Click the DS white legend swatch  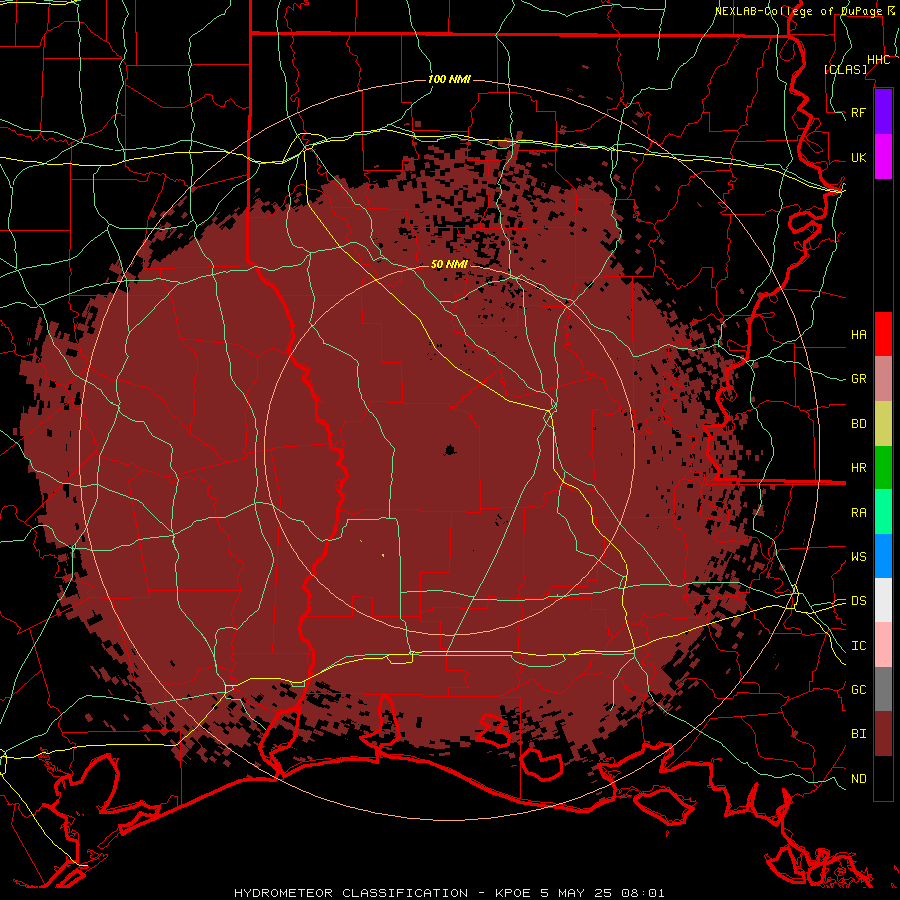pos(883,600)
